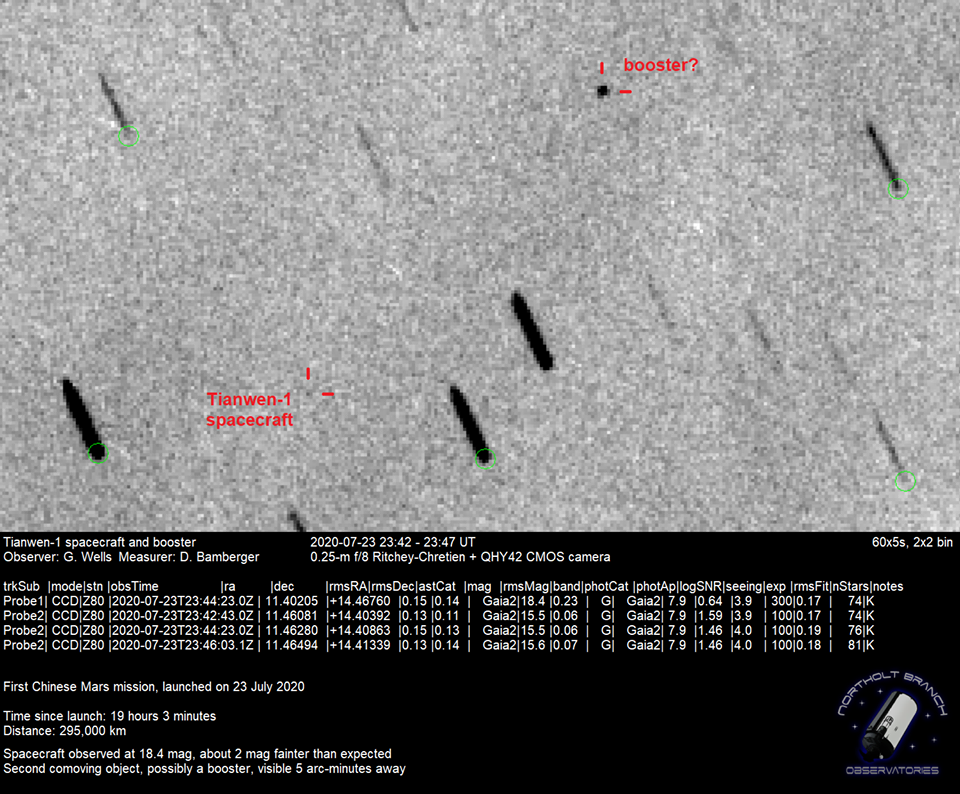
Task: Click the ra value 11.46081
Action: click(x=291, y=616)
